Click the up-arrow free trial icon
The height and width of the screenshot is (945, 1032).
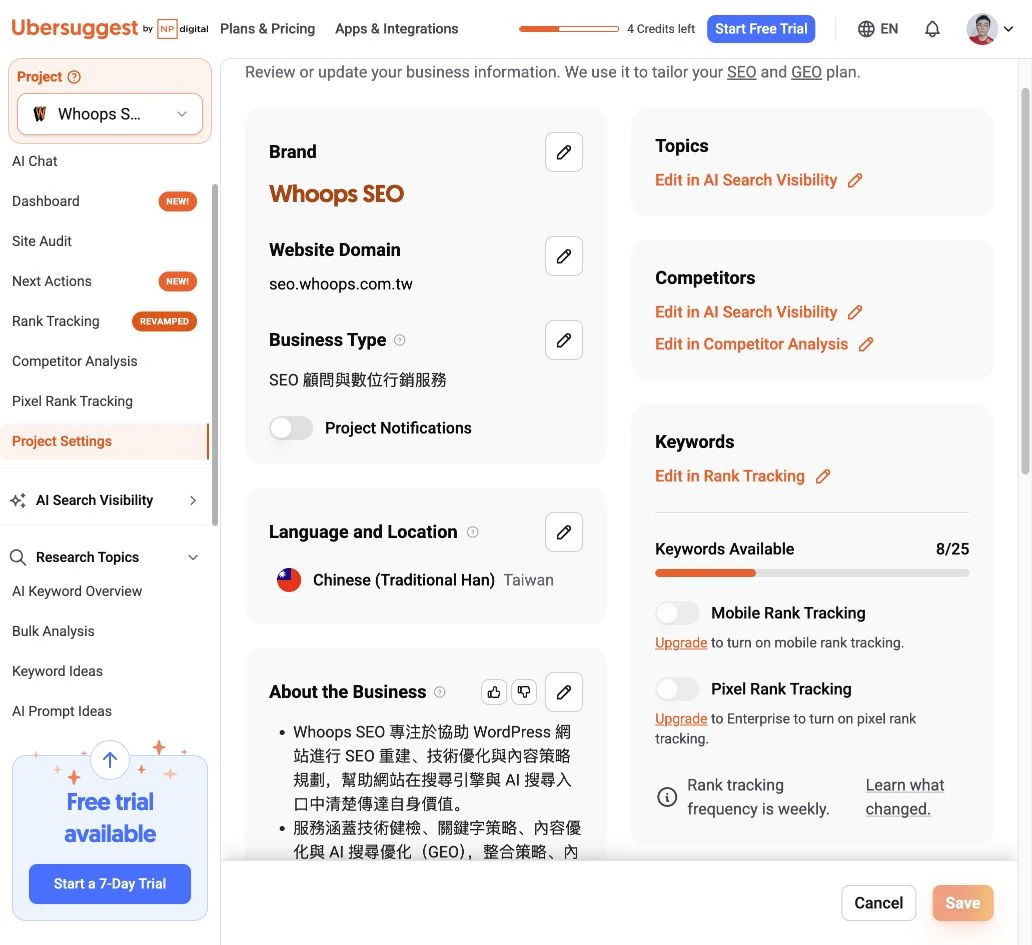click(110, 759)
